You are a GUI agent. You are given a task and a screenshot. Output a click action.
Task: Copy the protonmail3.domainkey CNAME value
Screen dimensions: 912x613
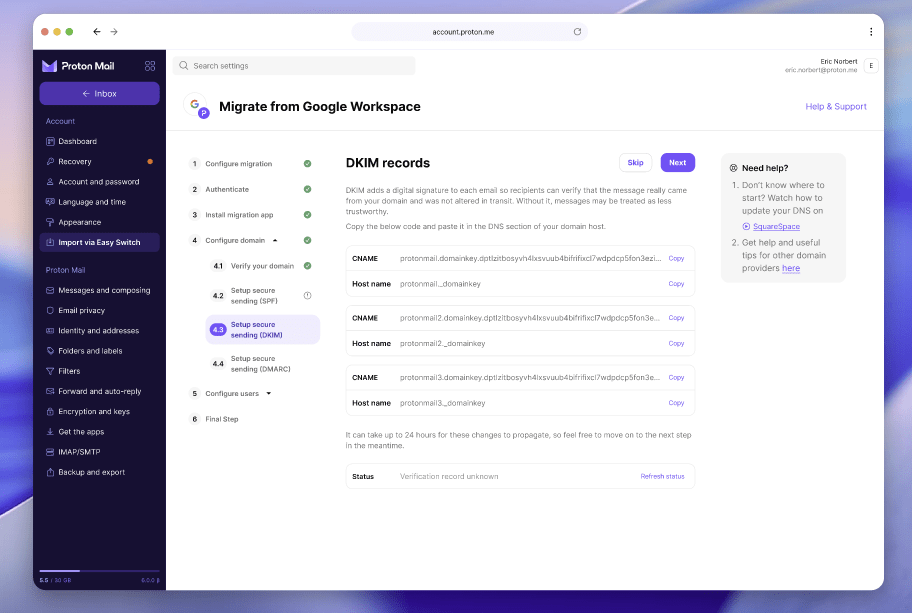(676, 377)
